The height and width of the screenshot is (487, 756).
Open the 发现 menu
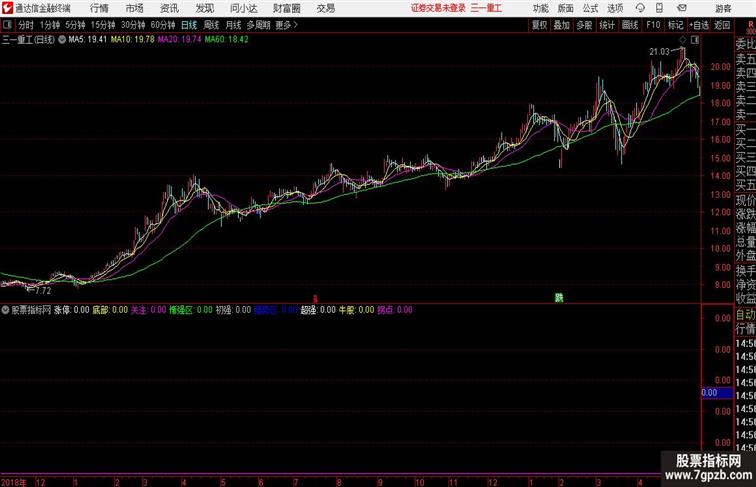[204, 8]
